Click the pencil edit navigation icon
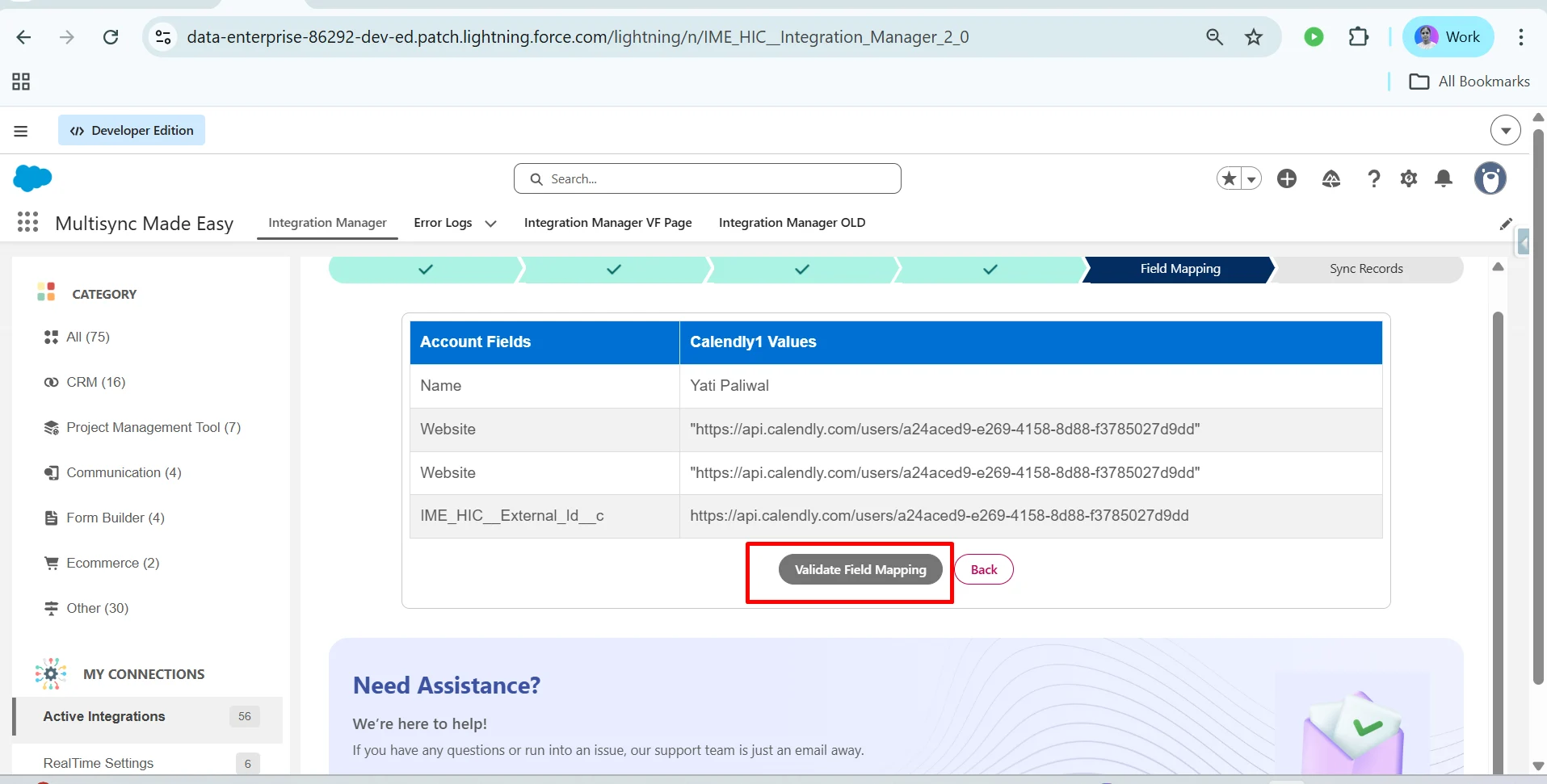This screenshot has height=784, width=1547. tap(1506, 224)
